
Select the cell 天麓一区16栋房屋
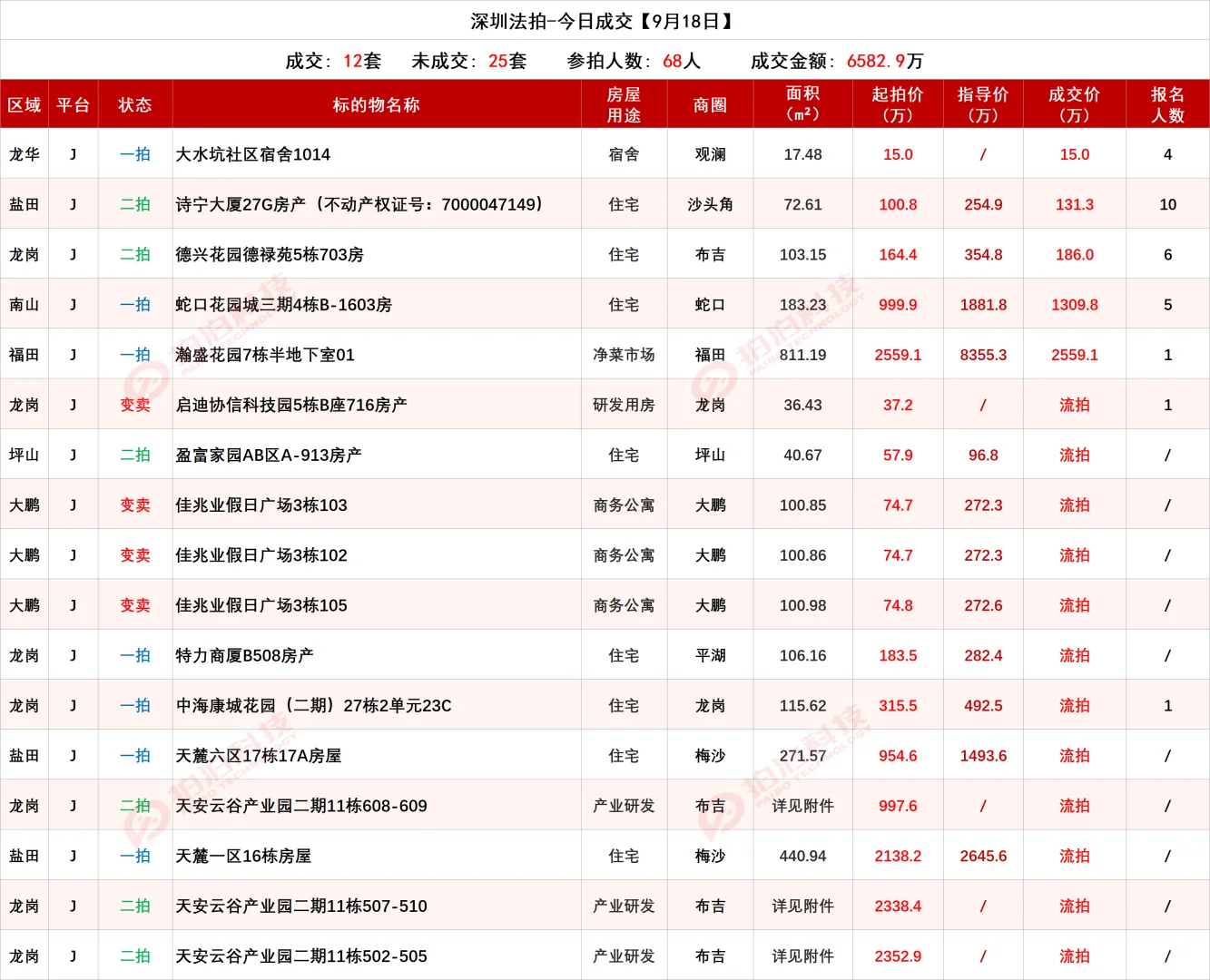tap(377, 856)
